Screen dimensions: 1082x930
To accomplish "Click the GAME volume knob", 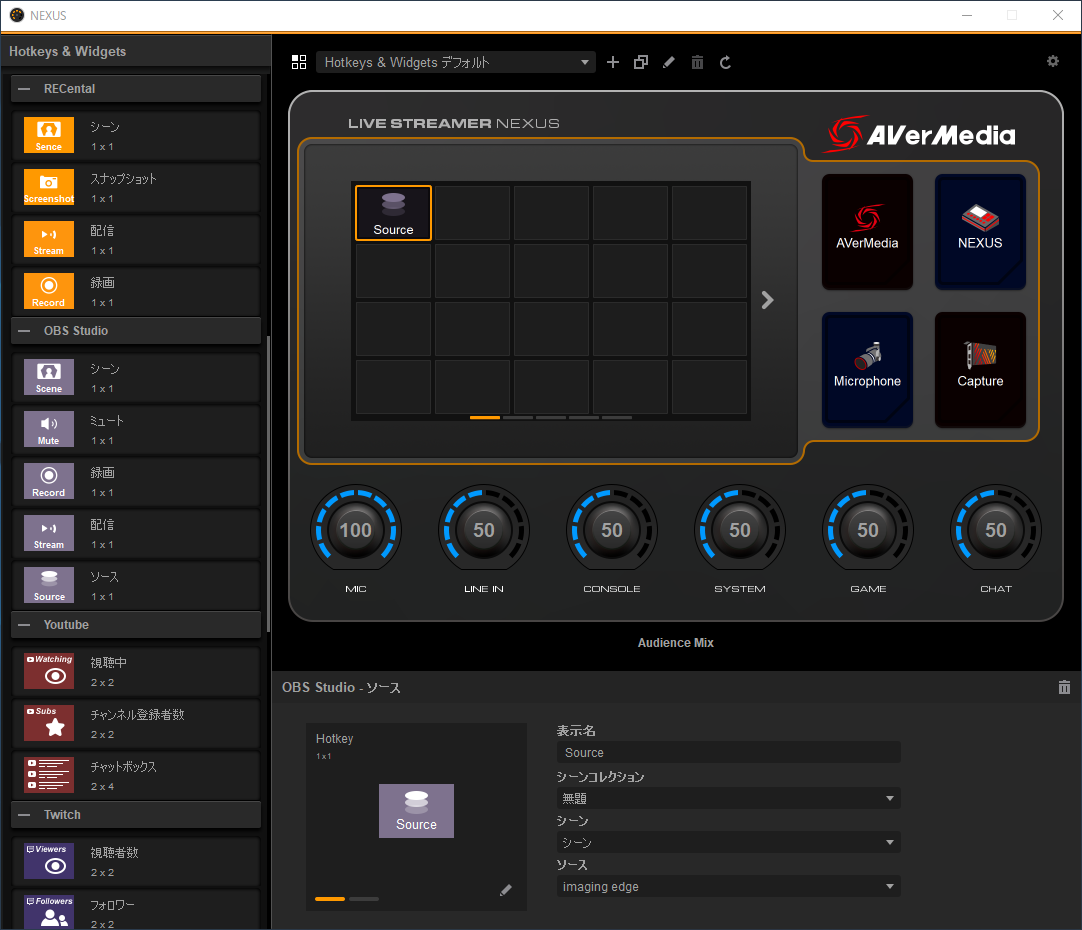I will click(x=868, y=530).
